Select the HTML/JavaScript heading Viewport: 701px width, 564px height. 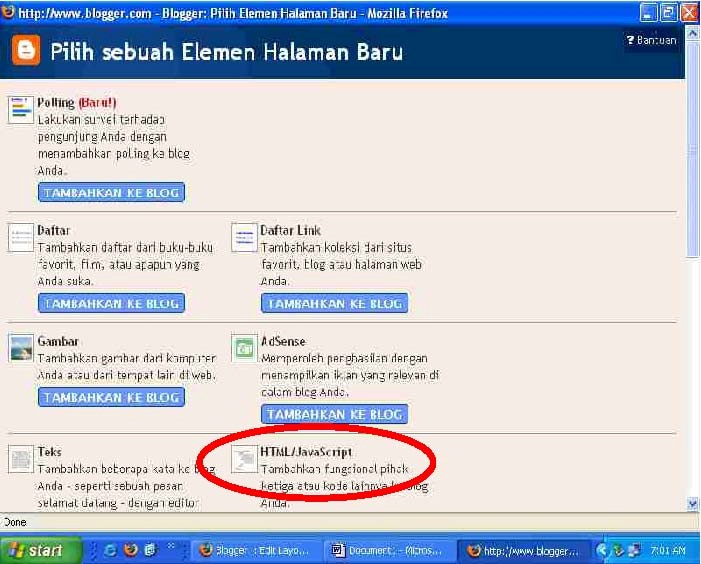306,452
